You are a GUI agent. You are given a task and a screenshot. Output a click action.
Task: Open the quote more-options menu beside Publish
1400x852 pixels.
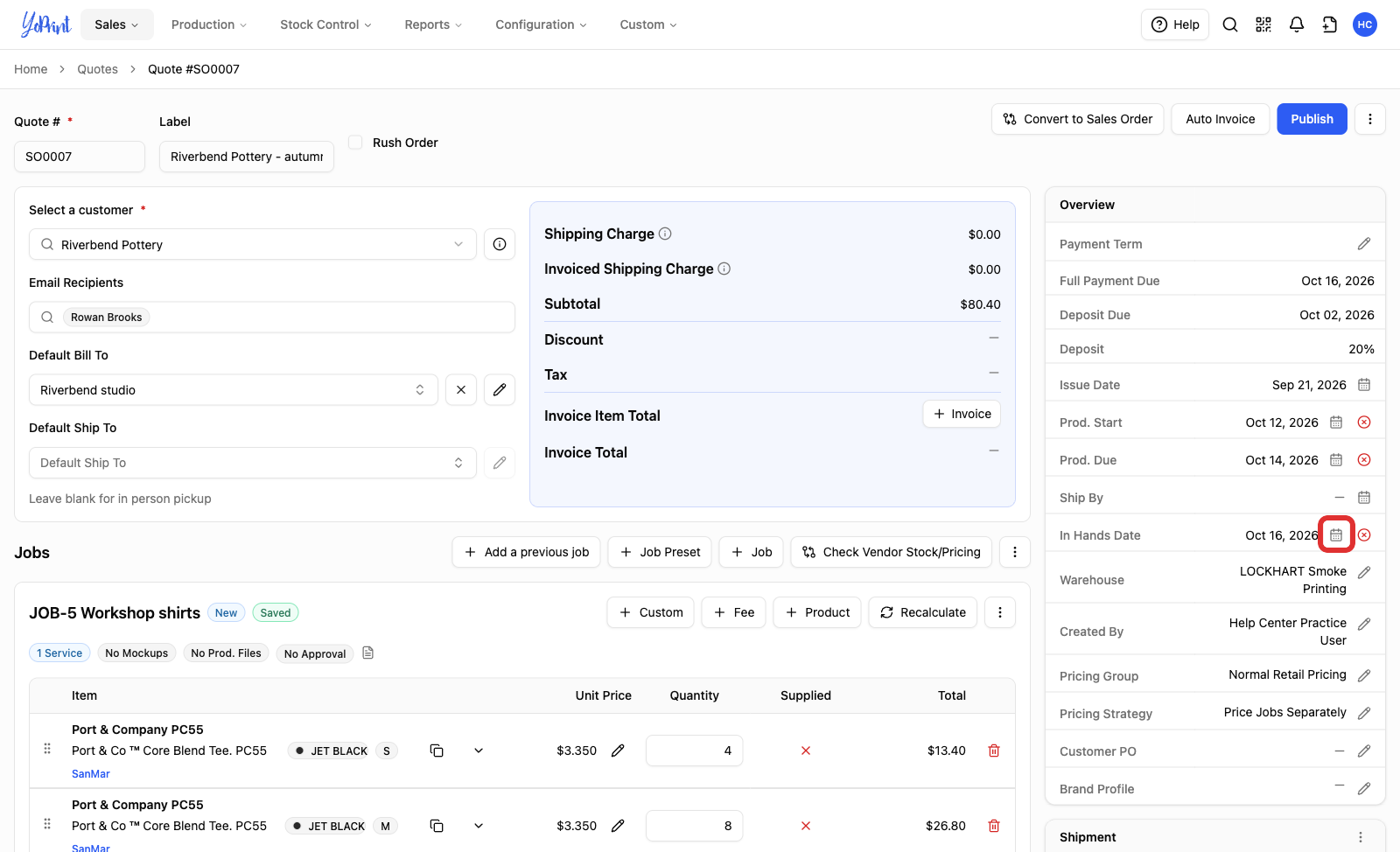[x=1370, y=119]
